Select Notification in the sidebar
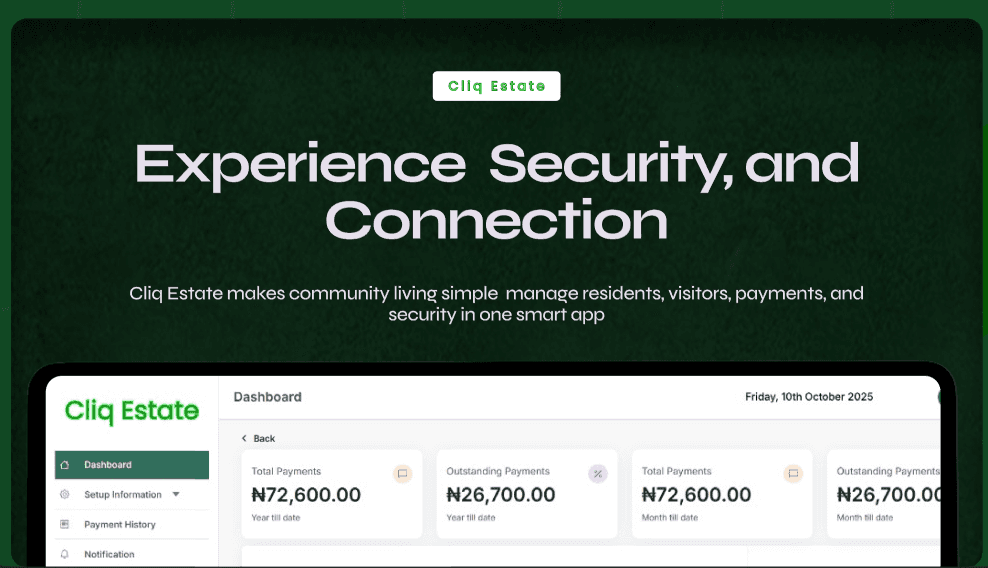The width and height of the screenshot is (988, 568). pos(132,554)
